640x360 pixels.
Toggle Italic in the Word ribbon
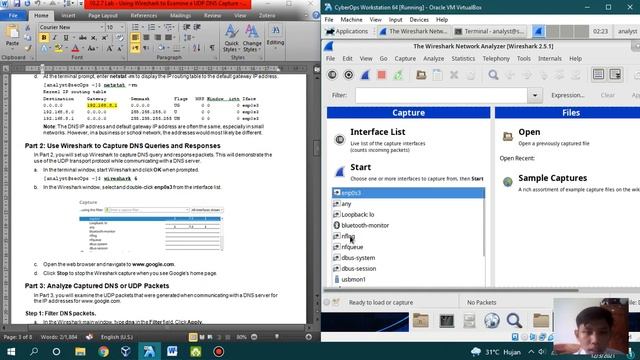[55, 38]
